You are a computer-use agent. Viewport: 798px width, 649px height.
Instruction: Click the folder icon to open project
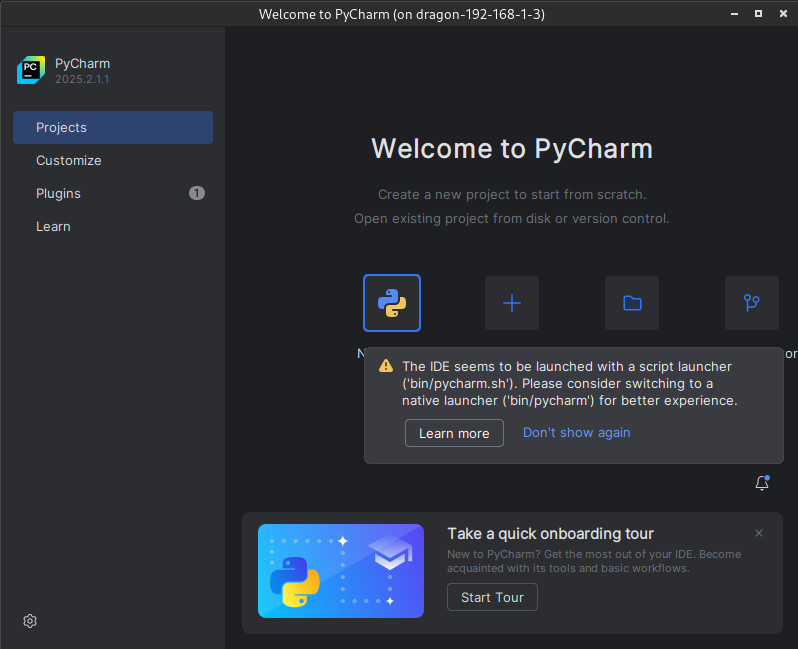click(x=632, y=303)
